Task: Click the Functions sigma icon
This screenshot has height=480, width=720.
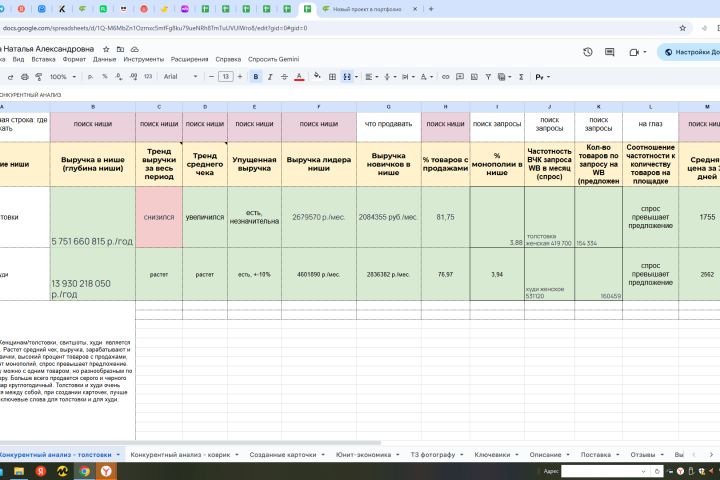Action: pos(521,77)
